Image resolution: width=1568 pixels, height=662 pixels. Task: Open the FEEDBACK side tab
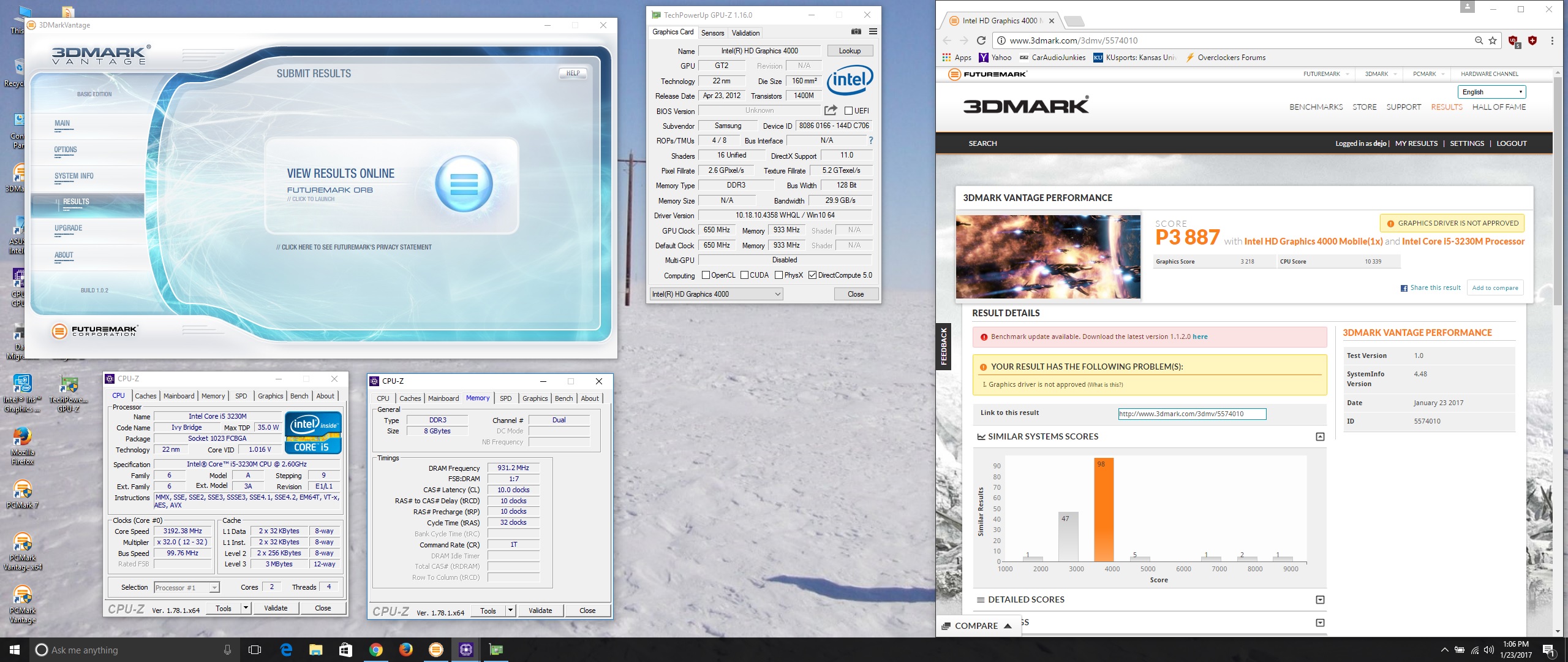[x=943, y=347]
